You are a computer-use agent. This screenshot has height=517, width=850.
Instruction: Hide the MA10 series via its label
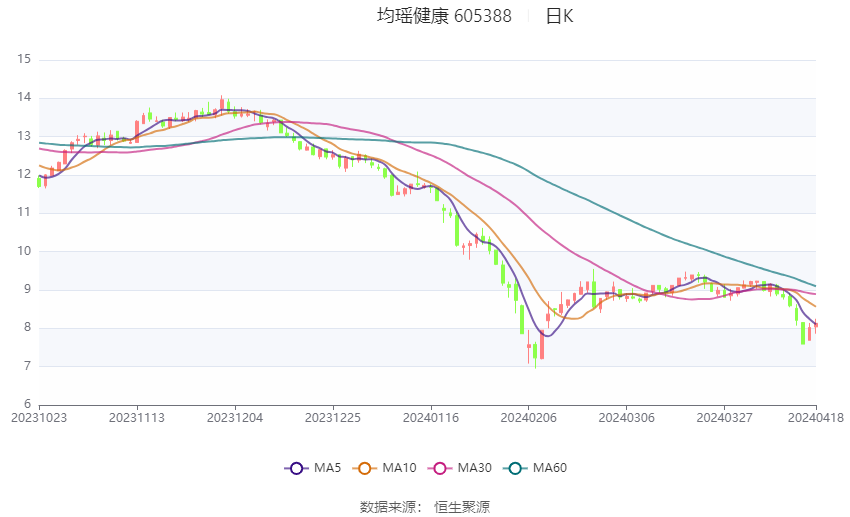coord(399,468)
